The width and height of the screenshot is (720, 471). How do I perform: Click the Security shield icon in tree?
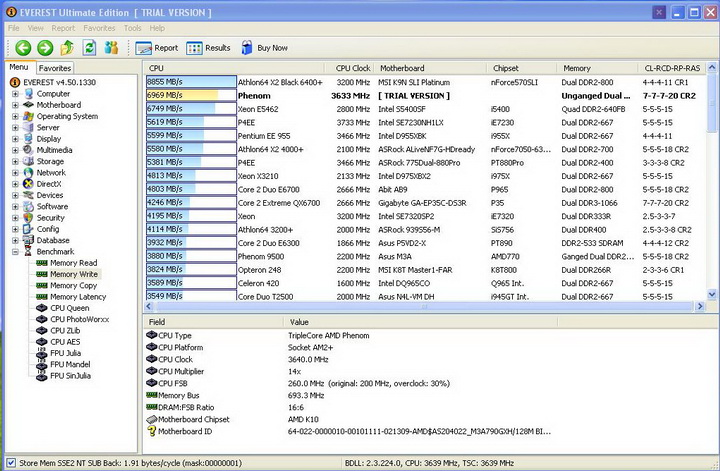pos(28,218)
